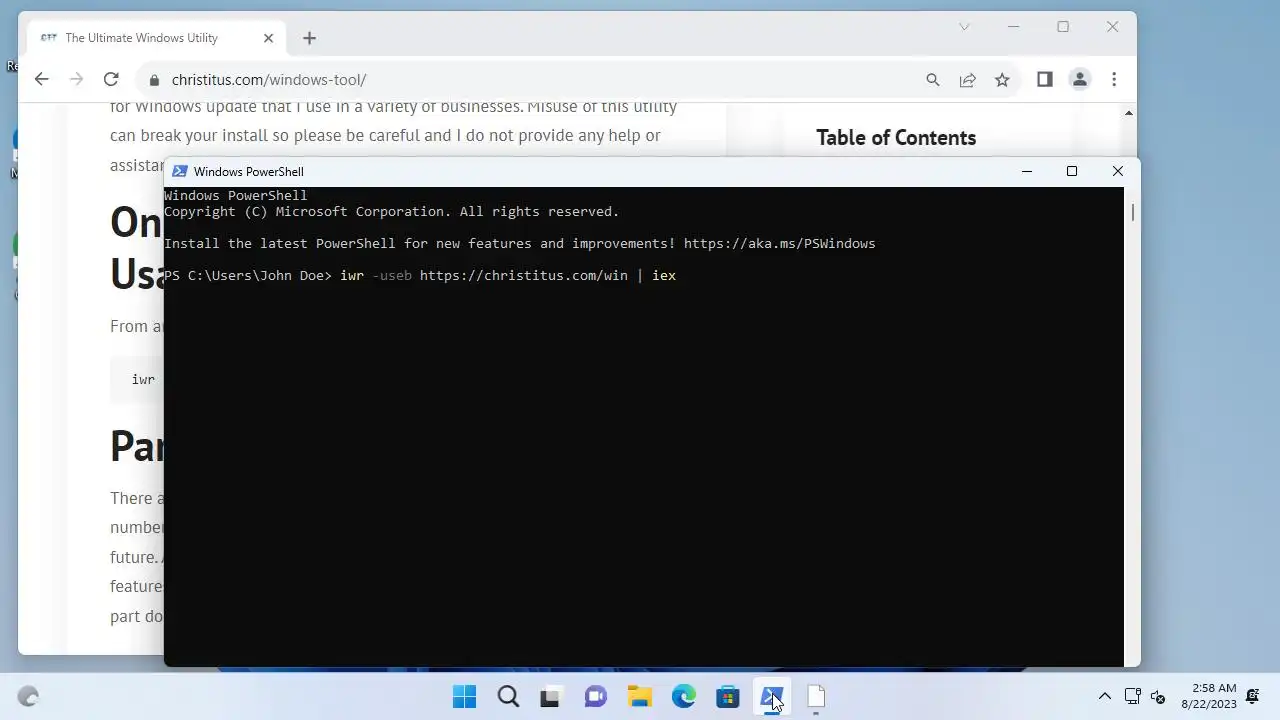
Task: Close The Ultimate Windows Utility tab
Action: (268, 38)
